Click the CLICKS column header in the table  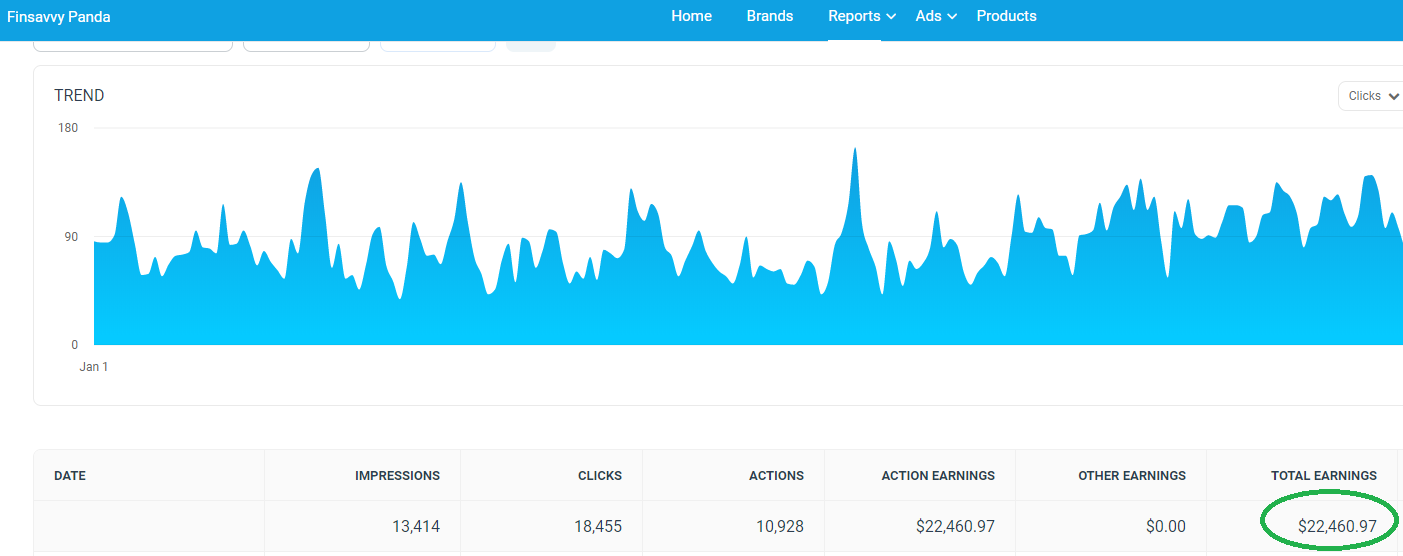click(x=599, y=476)
